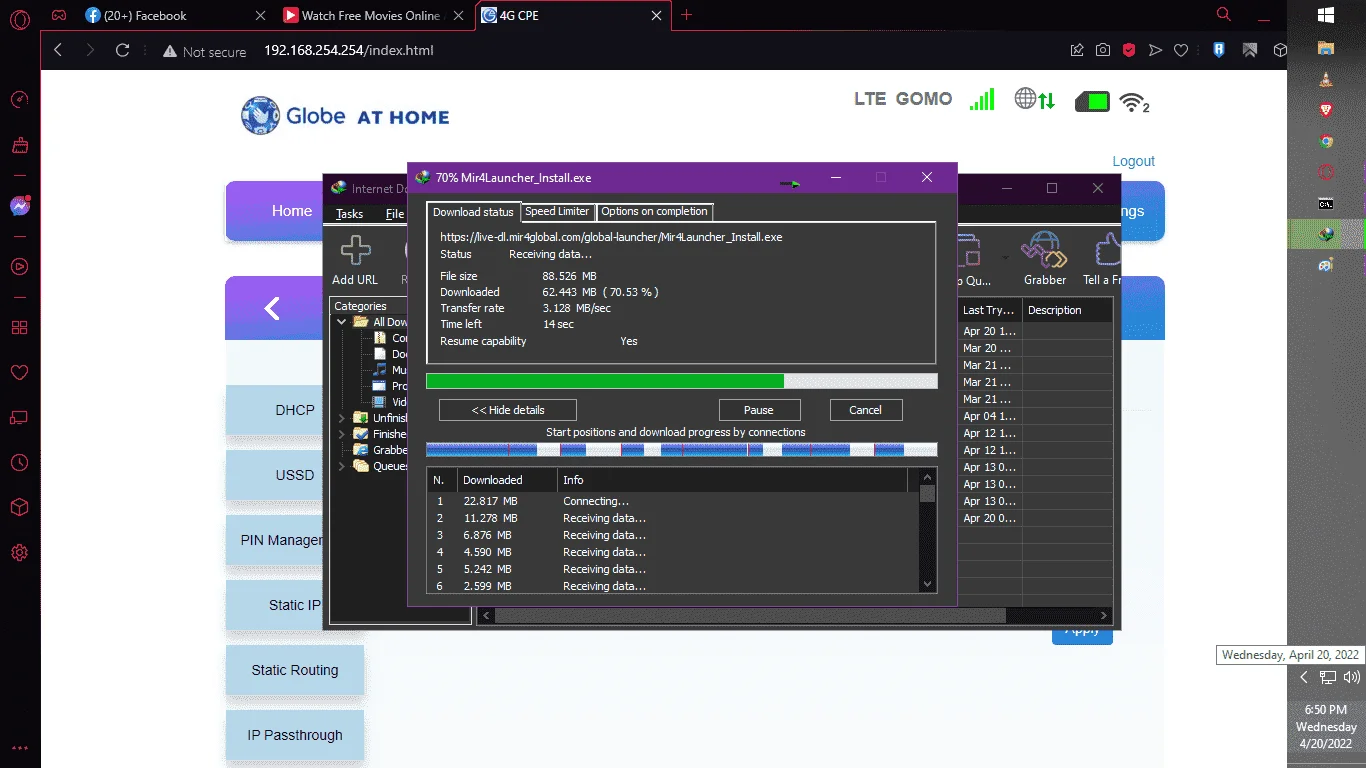
Task: Click the battery status icon on Globe page
Action: tap(1092, 101)
